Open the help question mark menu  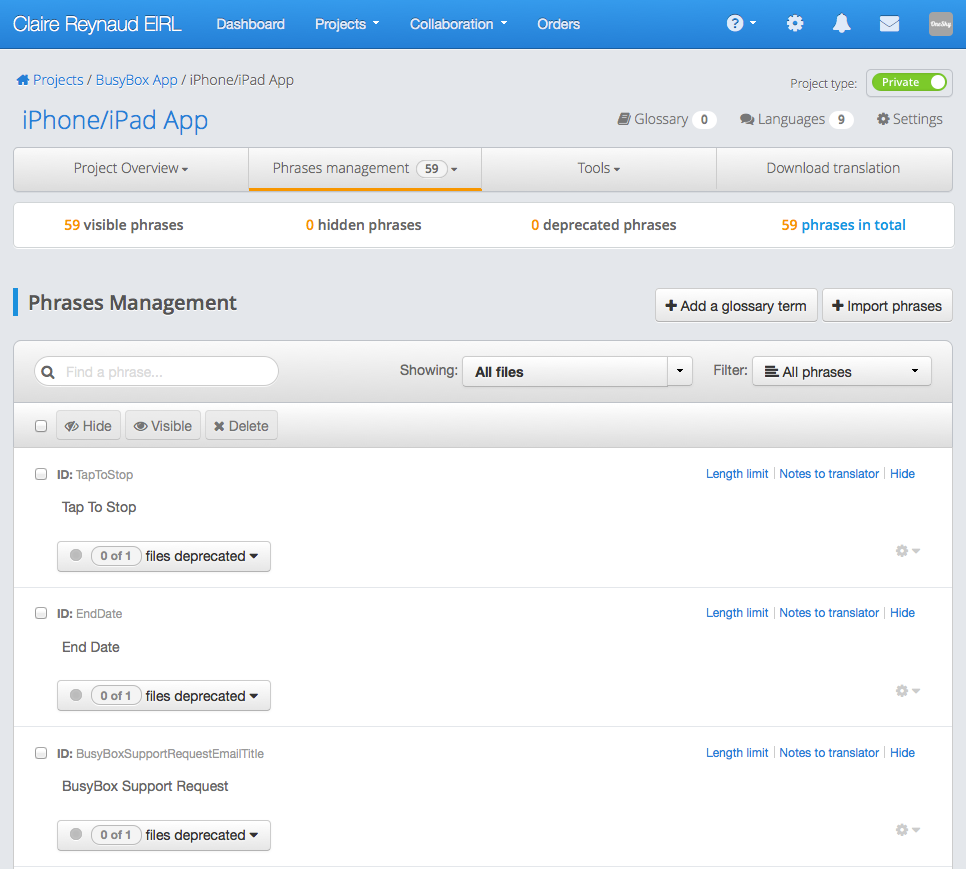tap(741, 23)
